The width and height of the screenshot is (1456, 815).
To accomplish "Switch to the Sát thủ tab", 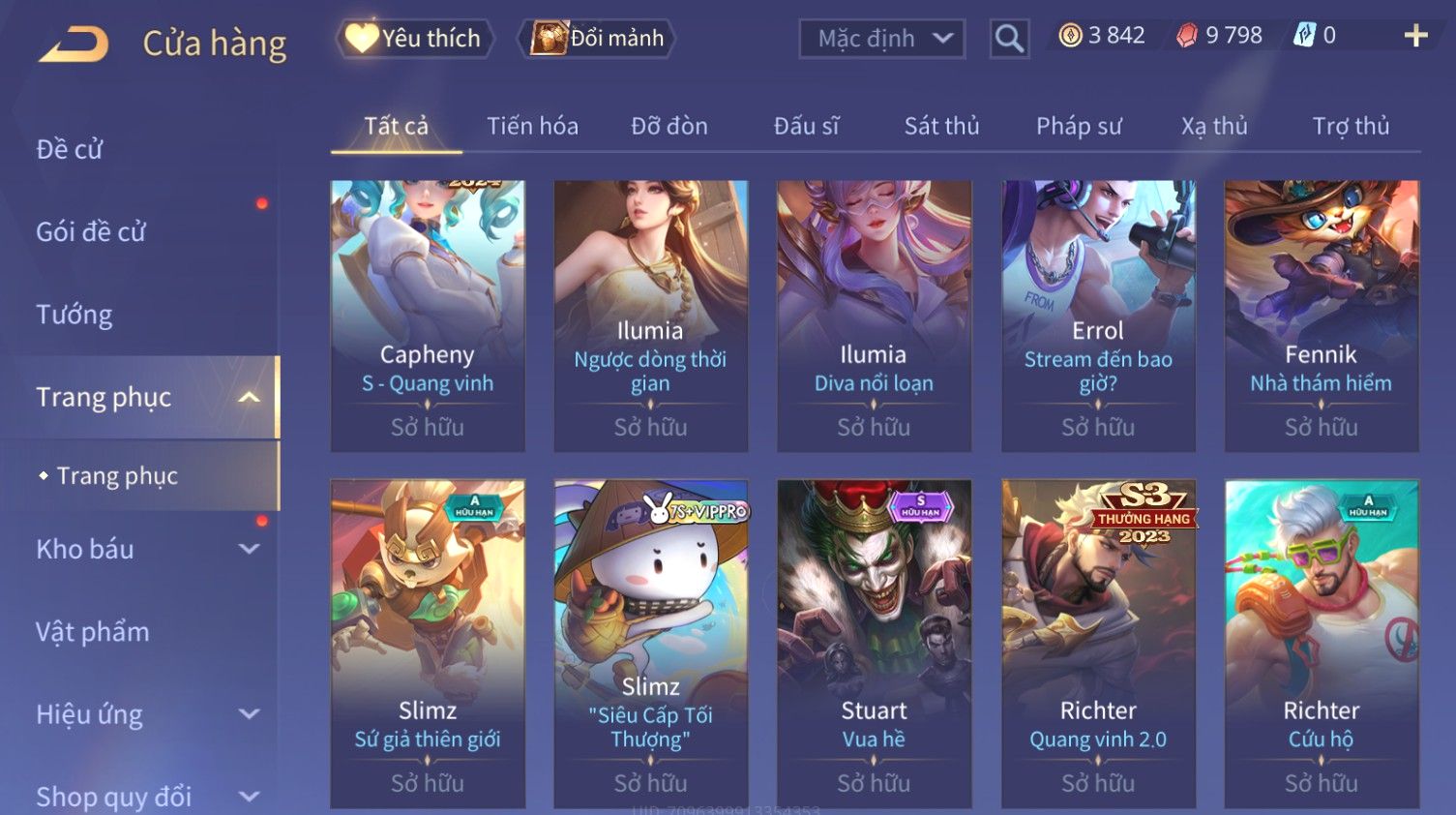I will tap(941, 126).
